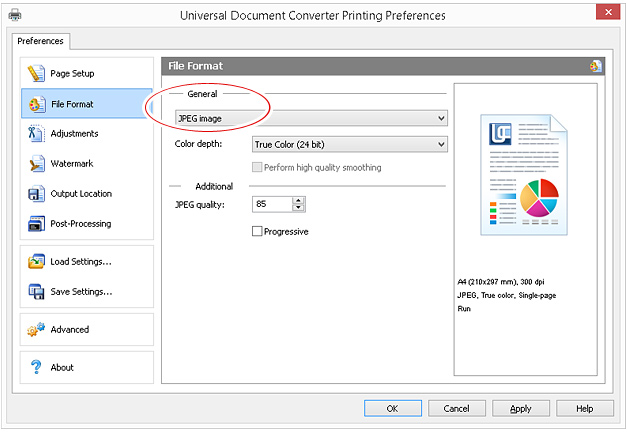The image size is (627, 435).
Task: Click the document preview thumbnail
Action: [x=524, y=175]
